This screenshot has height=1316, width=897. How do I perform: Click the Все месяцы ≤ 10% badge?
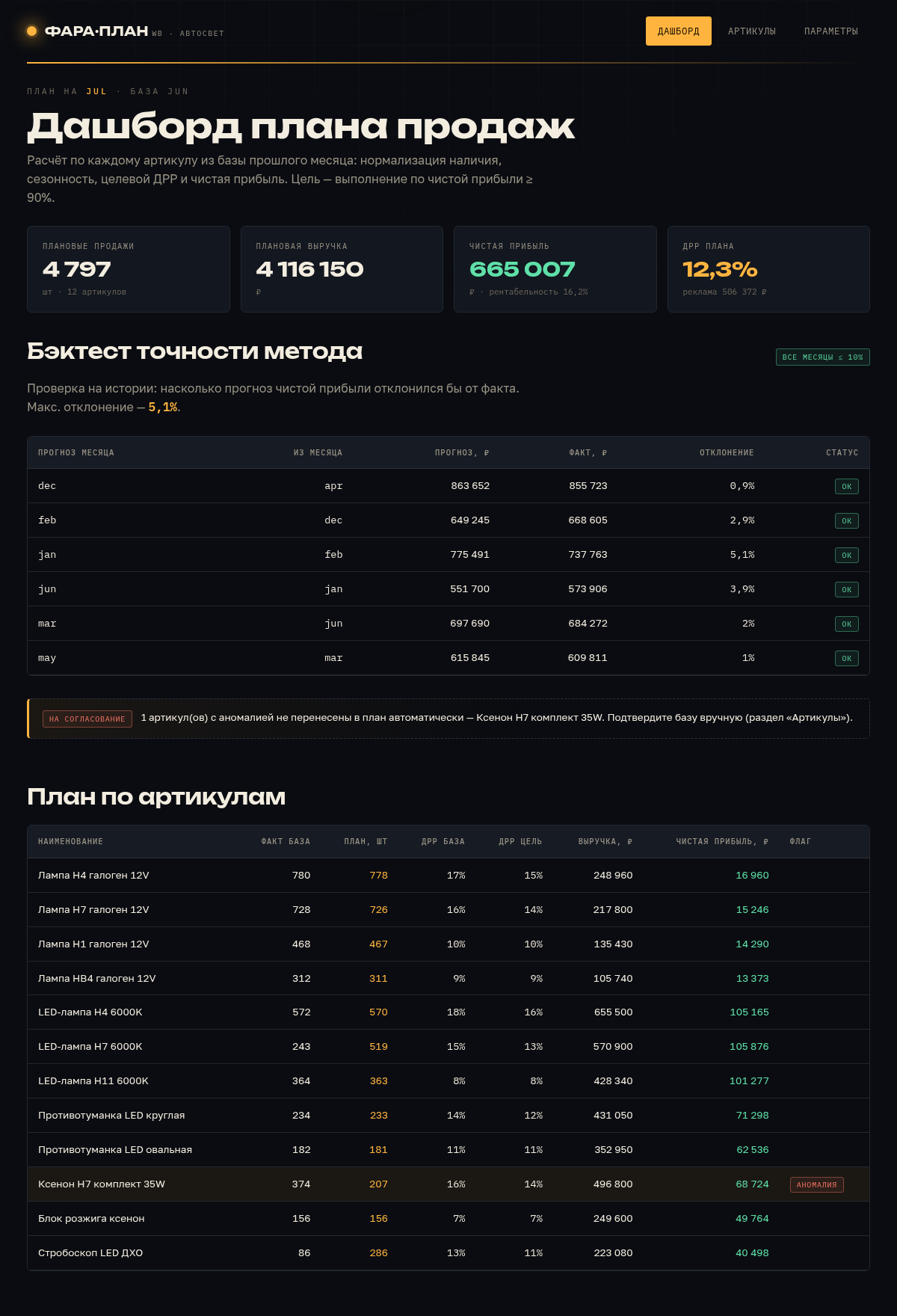coord(822,357)
